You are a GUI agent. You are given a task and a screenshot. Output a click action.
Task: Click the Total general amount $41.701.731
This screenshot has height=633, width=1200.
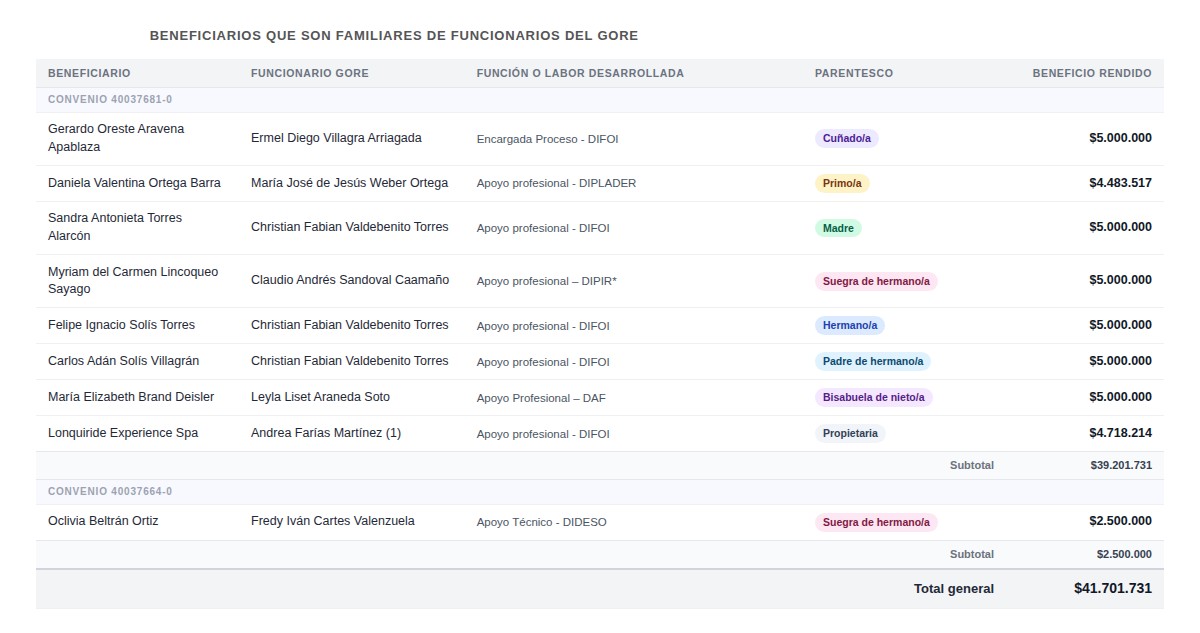[x=1112, y=589]
